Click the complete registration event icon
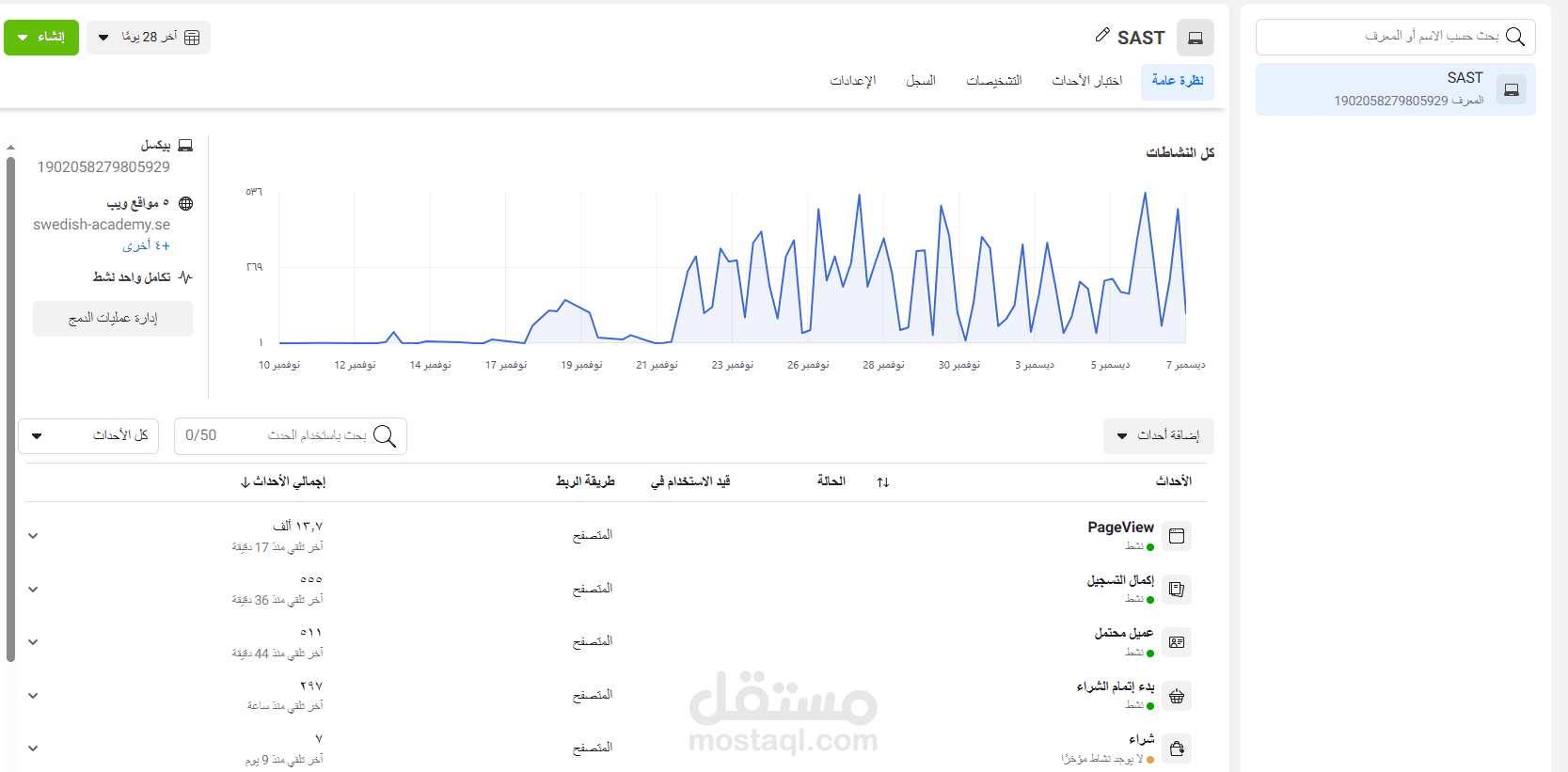 pos(1177,590)
